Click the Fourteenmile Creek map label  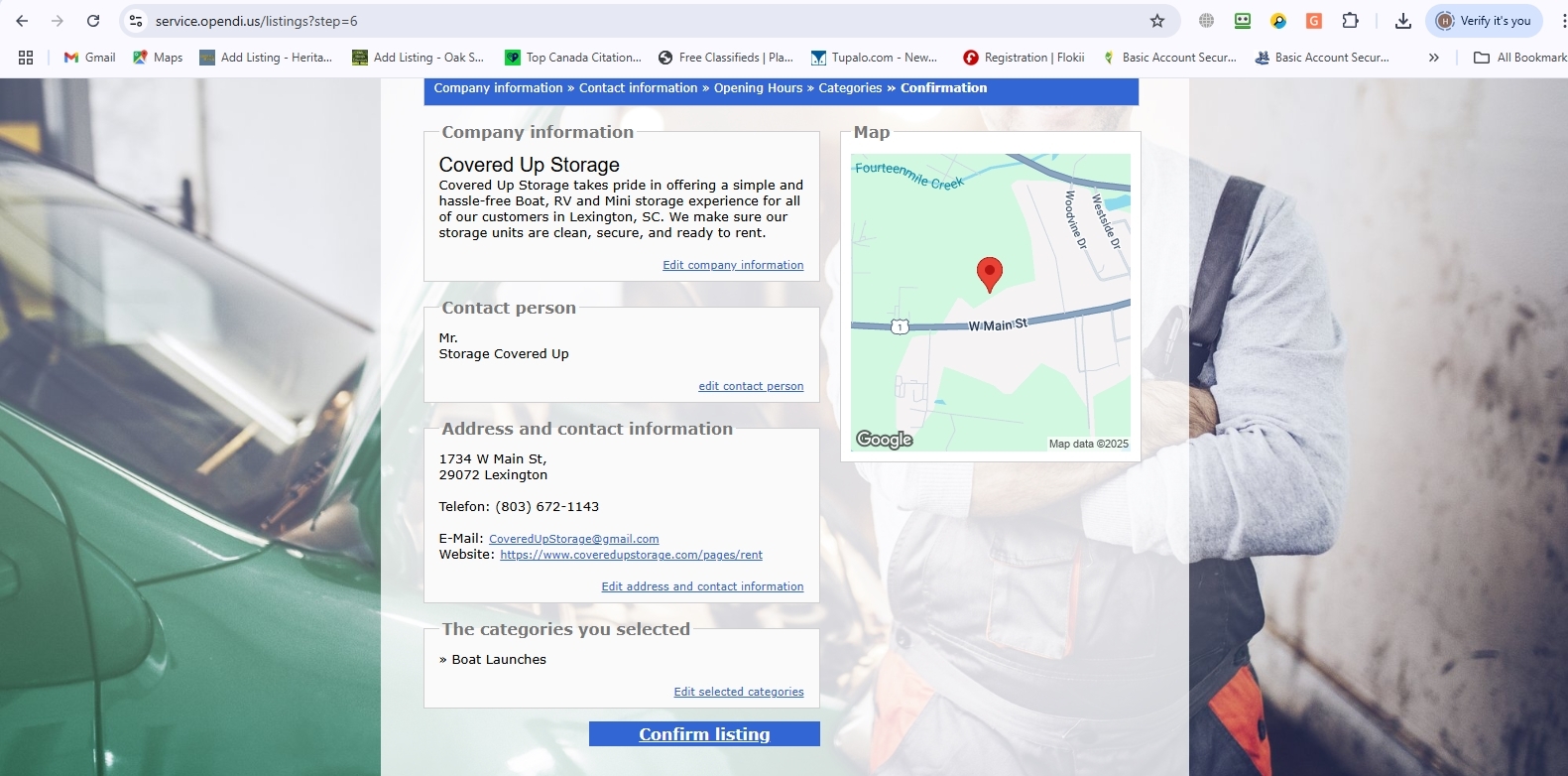click(908, 176)
